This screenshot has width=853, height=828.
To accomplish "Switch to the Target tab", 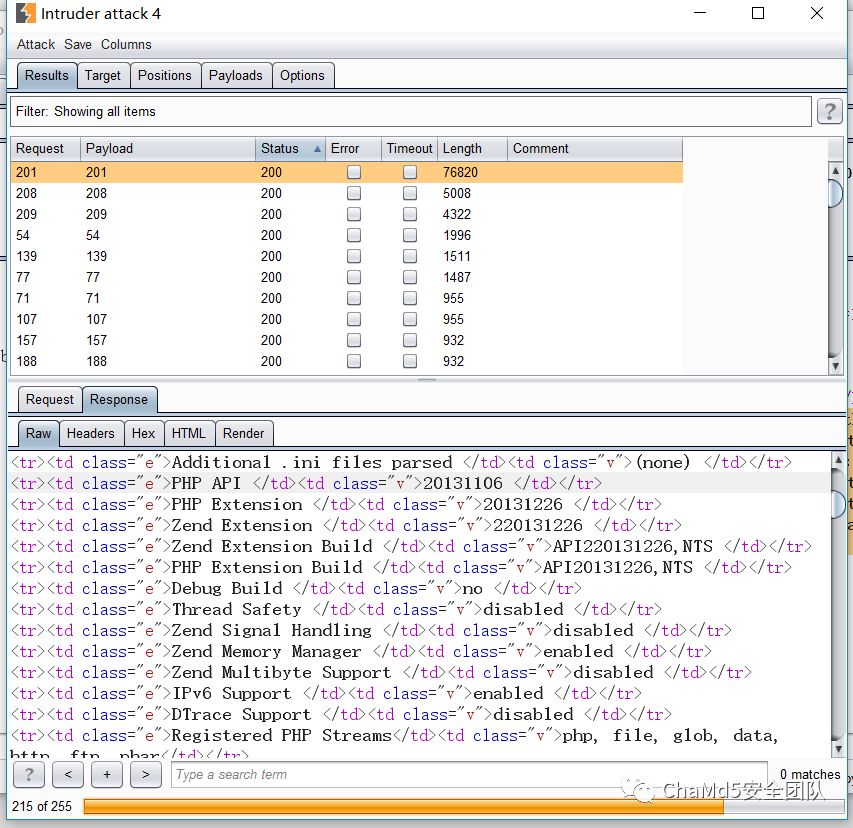I will pos(103,76).
